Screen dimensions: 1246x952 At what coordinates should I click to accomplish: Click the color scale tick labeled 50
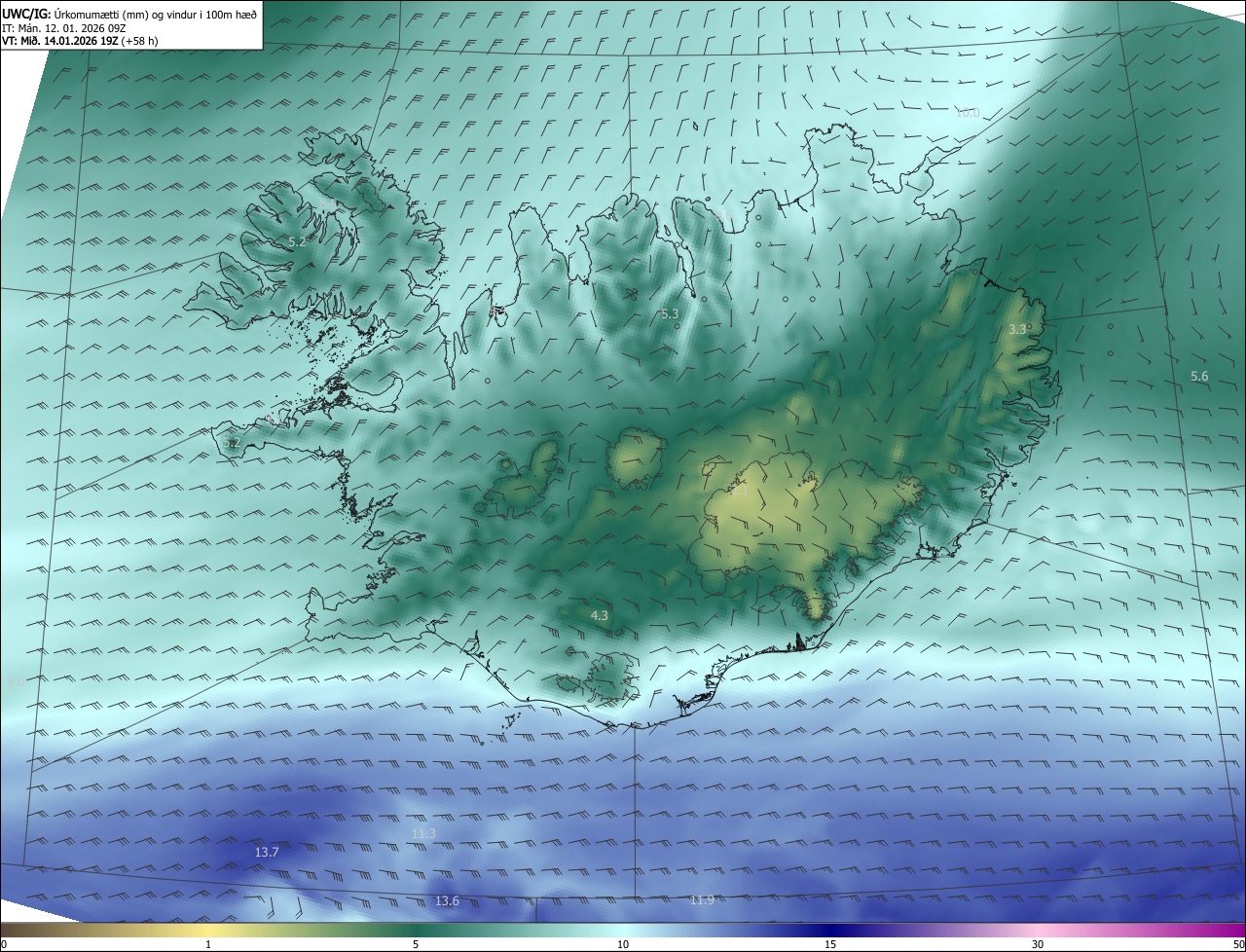point(1238,944)
